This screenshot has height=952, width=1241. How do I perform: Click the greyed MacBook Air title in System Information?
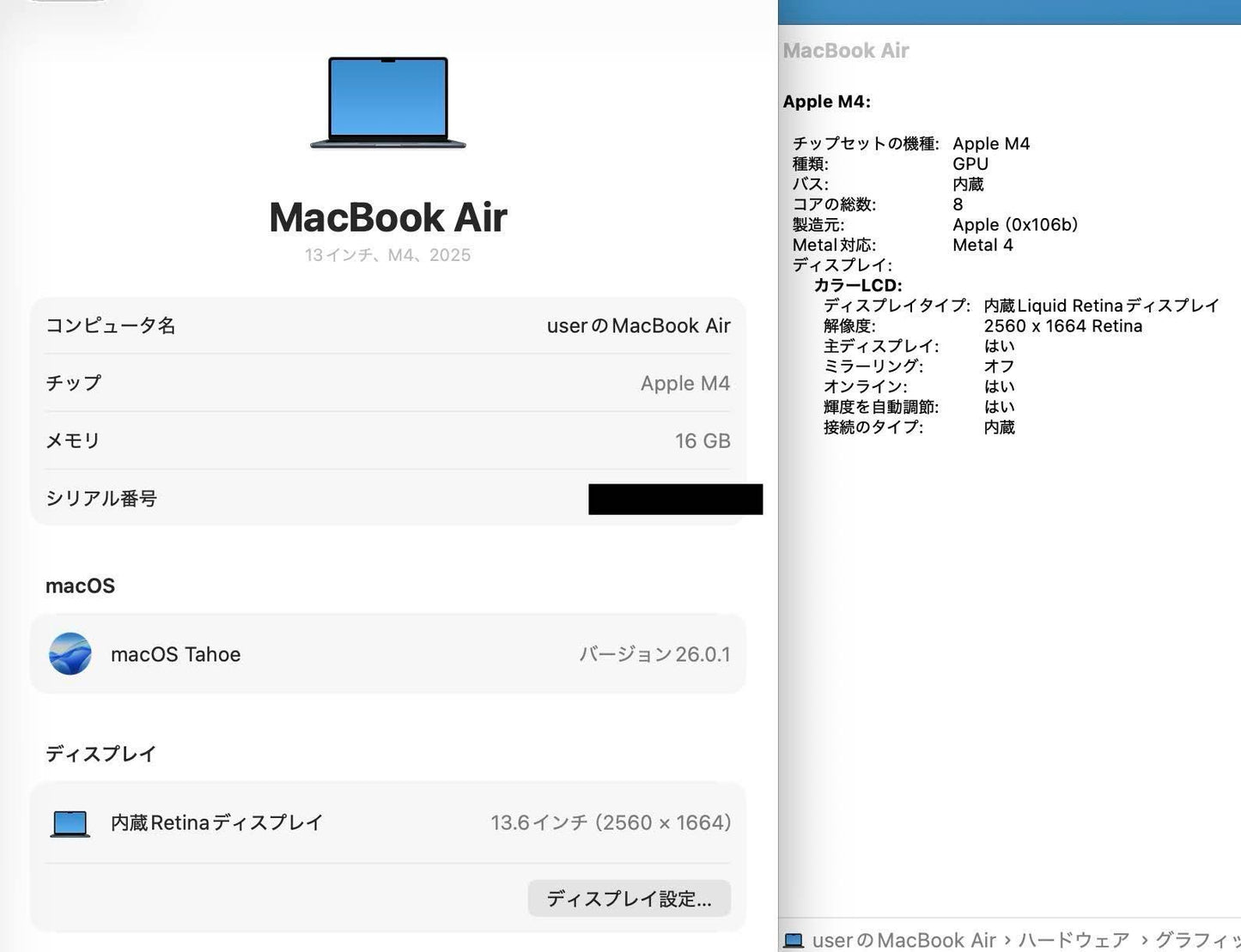[846, 51]
